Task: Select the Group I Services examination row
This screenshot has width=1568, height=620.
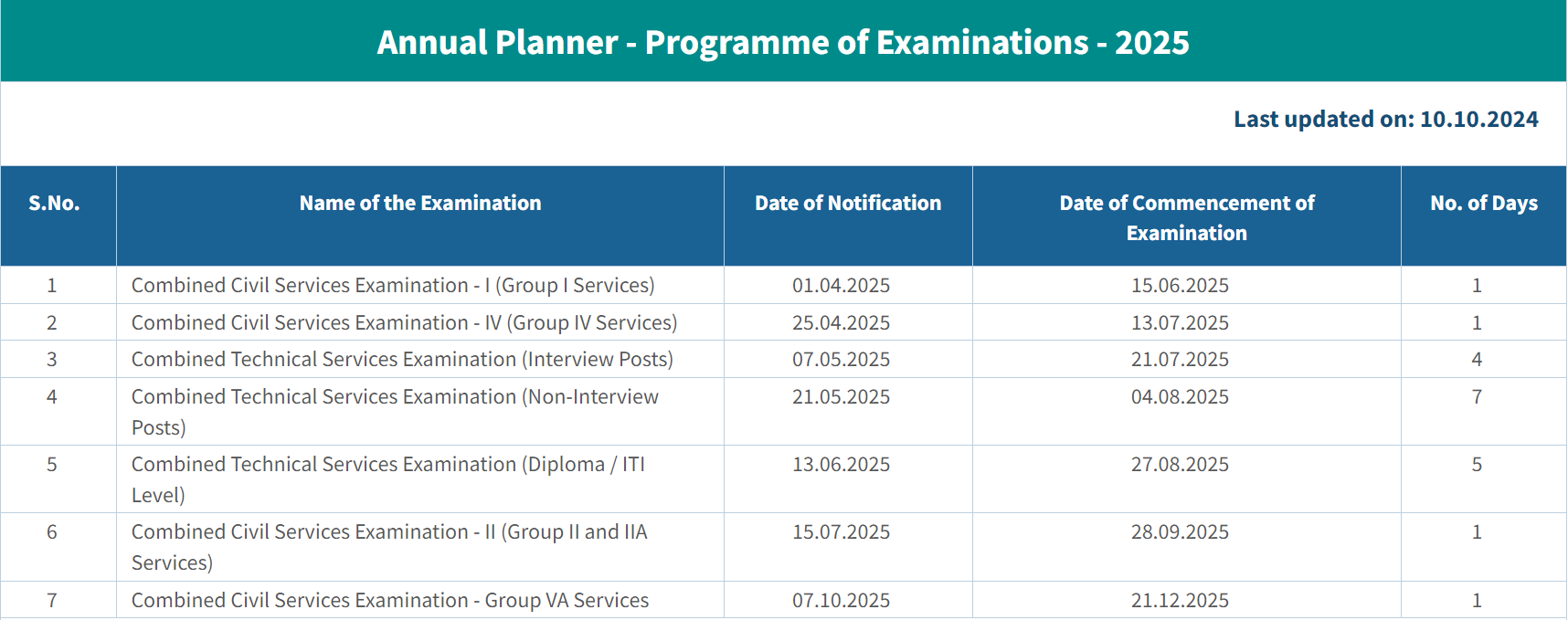Action: click(783, 285)
